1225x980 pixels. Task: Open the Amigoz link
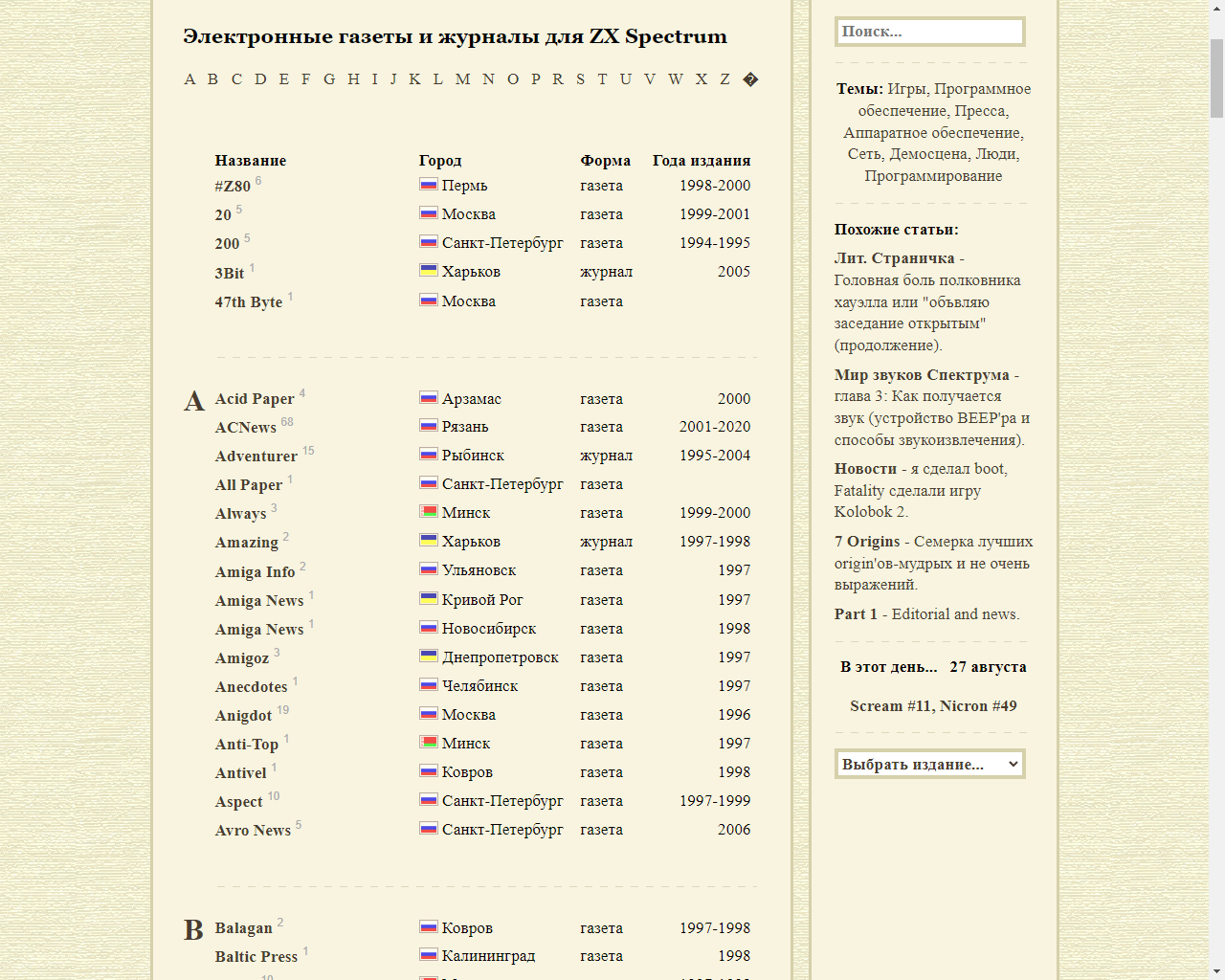click(x=242, y=658)
